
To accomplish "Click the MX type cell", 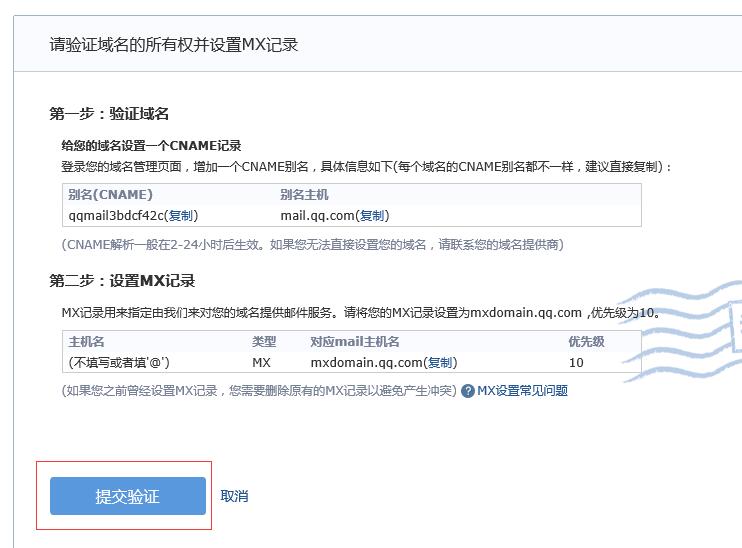I will coord(261,363).
